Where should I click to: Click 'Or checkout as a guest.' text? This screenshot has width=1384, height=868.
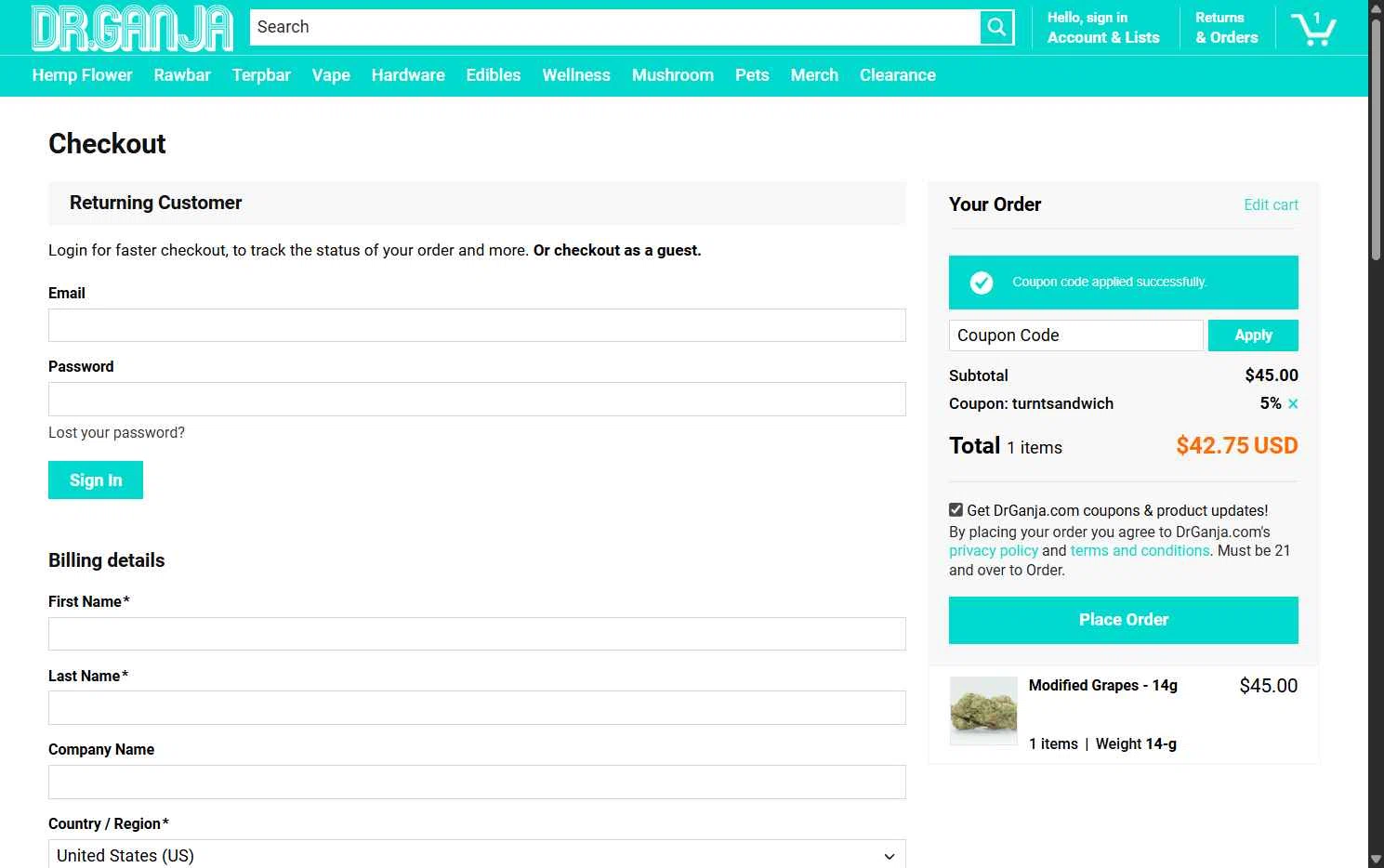coord(617,250)
